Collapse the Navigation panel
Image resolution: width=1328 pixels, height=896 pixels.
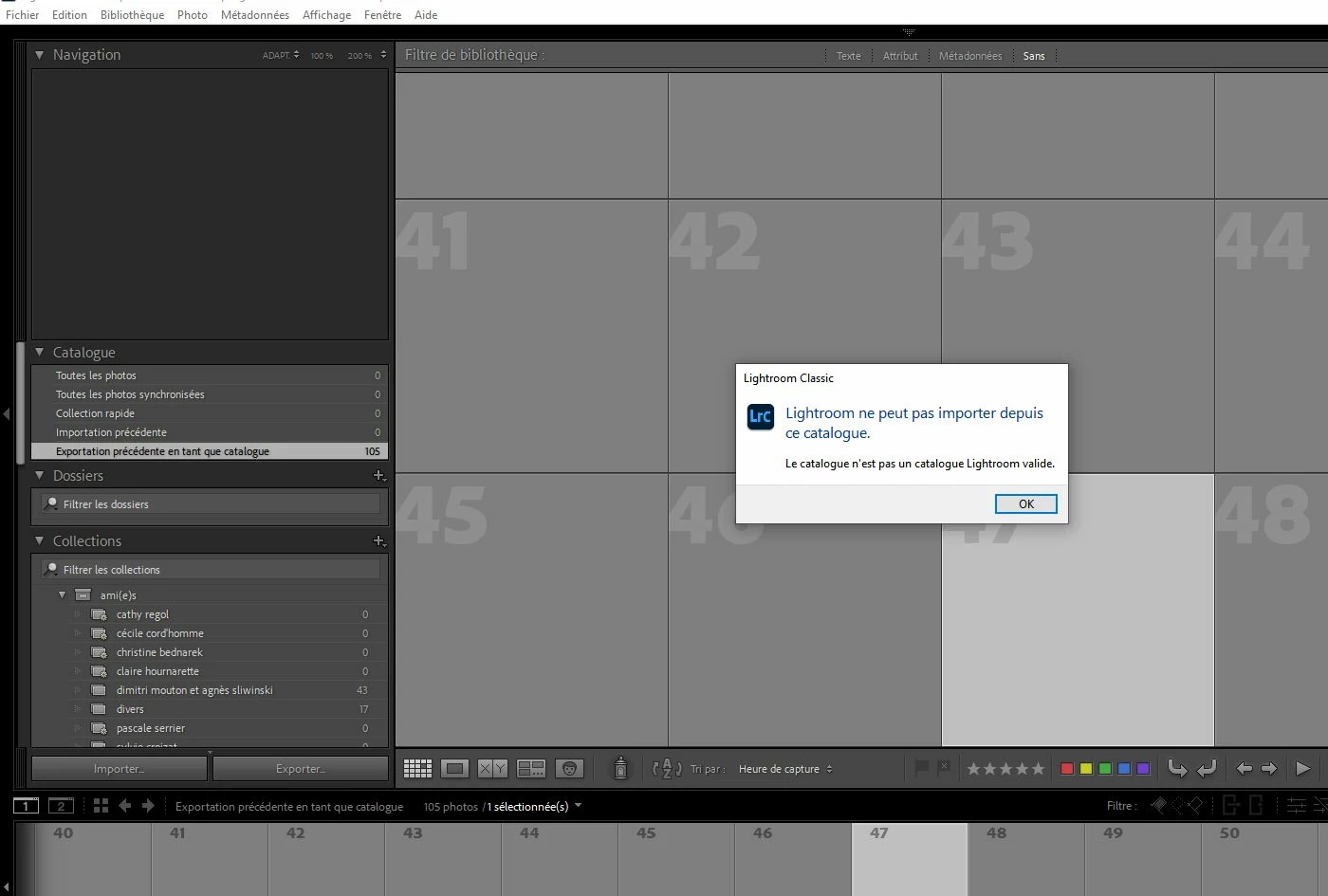pos(40,55)
